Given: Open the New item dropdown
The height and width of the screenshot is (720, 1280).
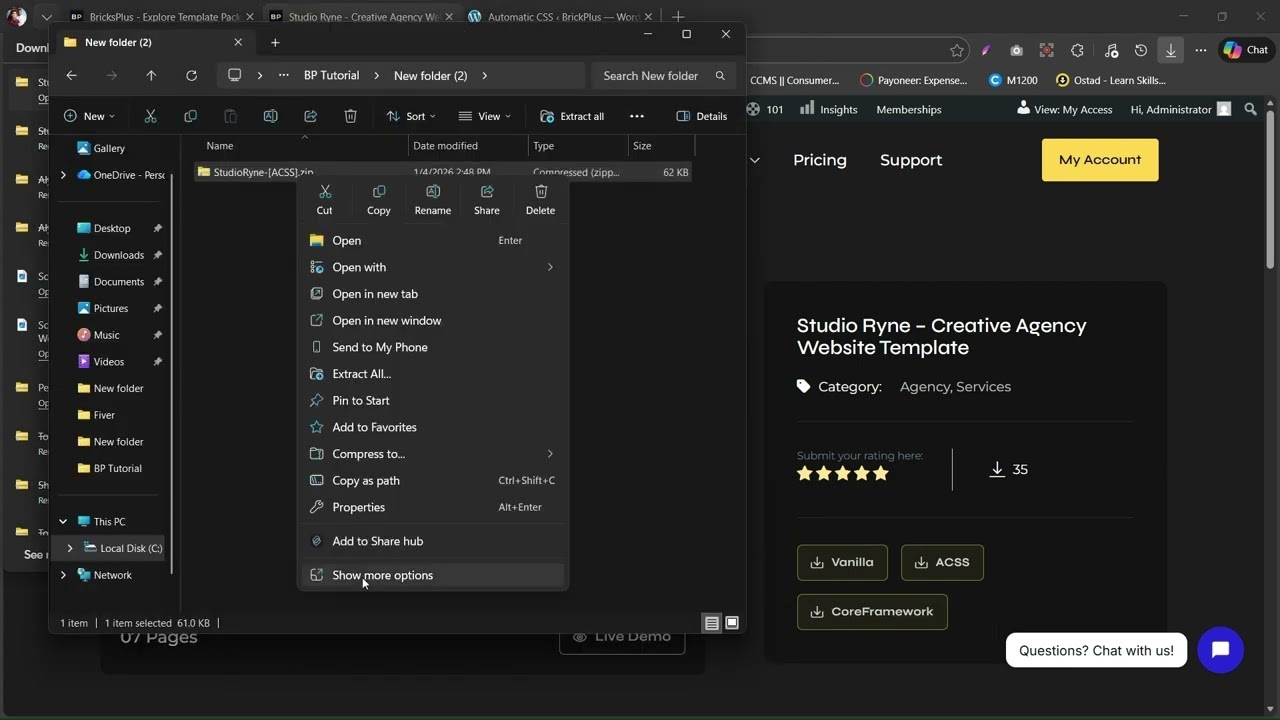Looking at the screenshot, I should 89,116.
